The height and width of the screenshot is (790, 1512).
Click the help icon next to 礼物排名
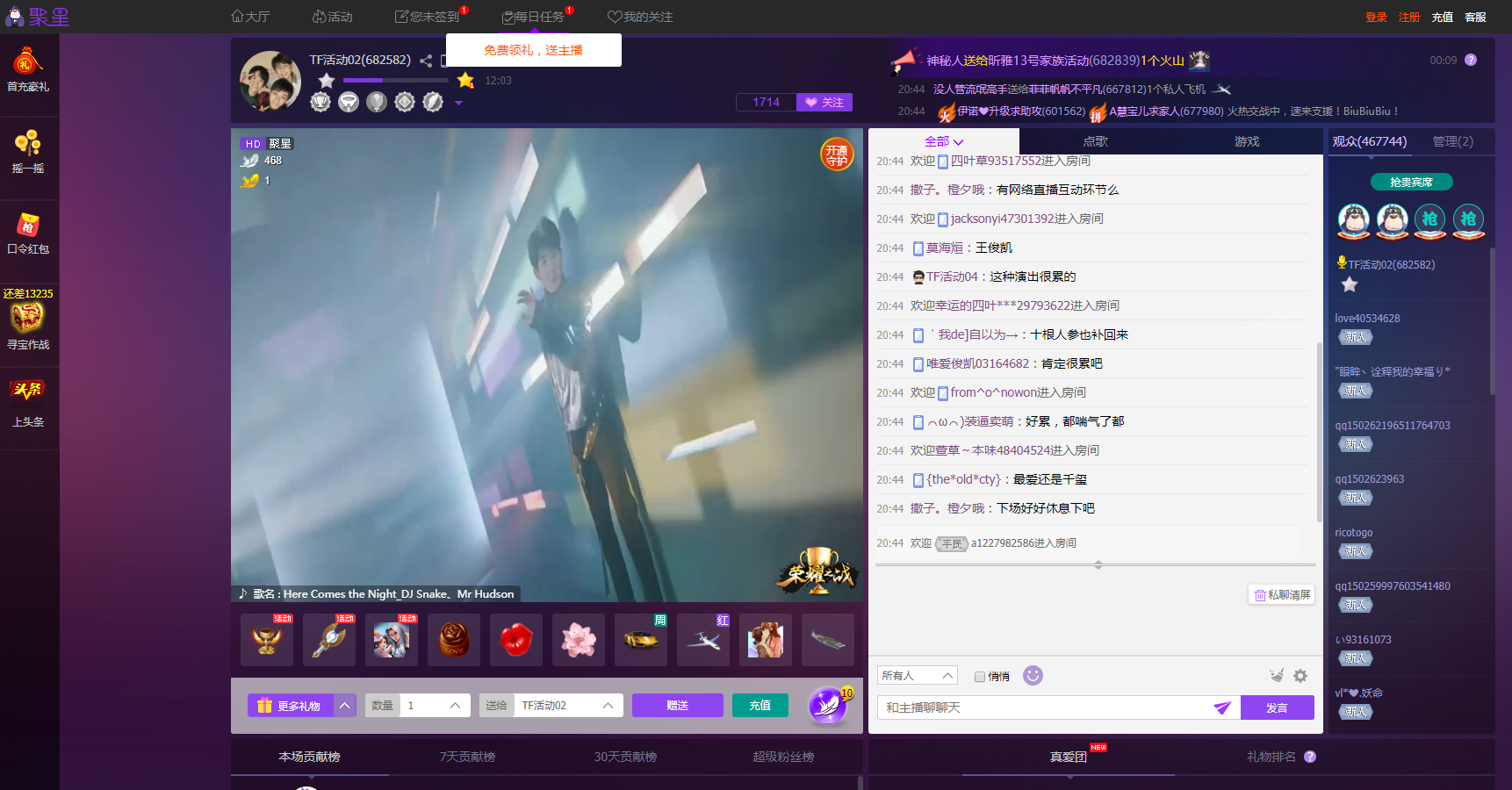click(1310, 757)
